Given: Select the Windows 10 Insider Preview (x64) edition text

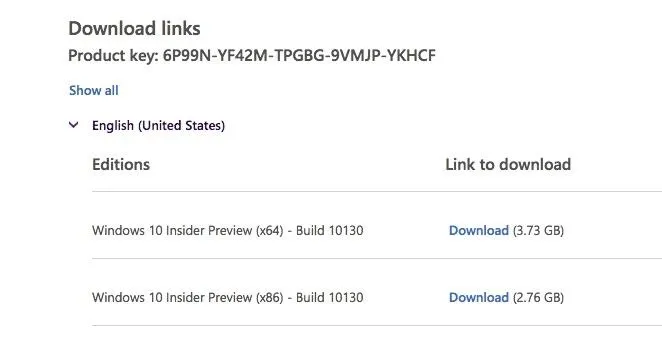Looking at the screenshot, I should (188, 230).
